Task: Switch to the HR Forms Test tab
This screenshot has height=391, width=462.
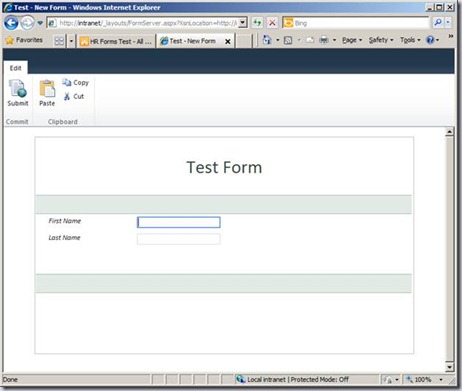Action: point(116,41)
